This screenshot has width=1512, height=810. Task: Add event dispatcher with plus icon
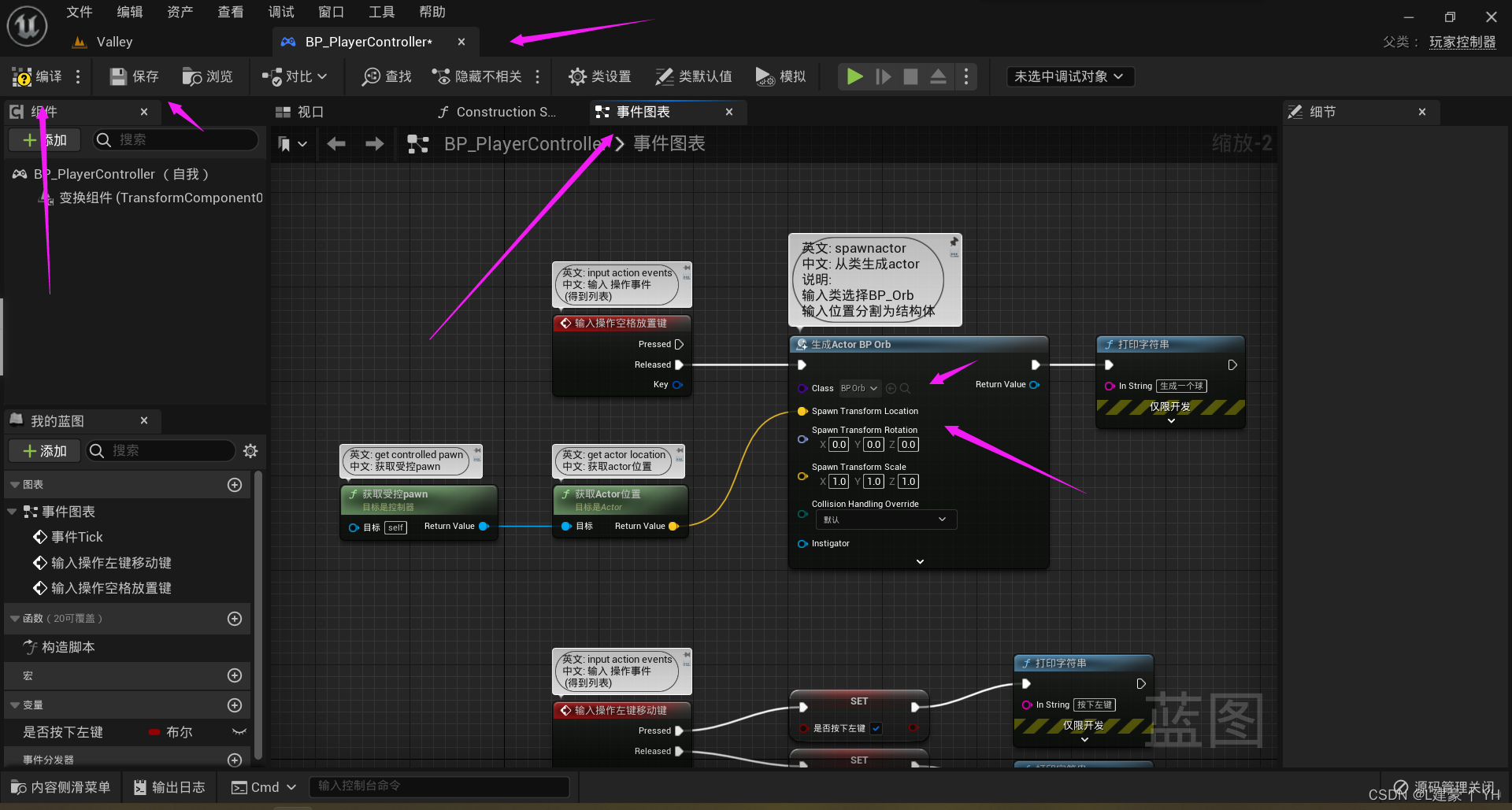coord(235,760)
